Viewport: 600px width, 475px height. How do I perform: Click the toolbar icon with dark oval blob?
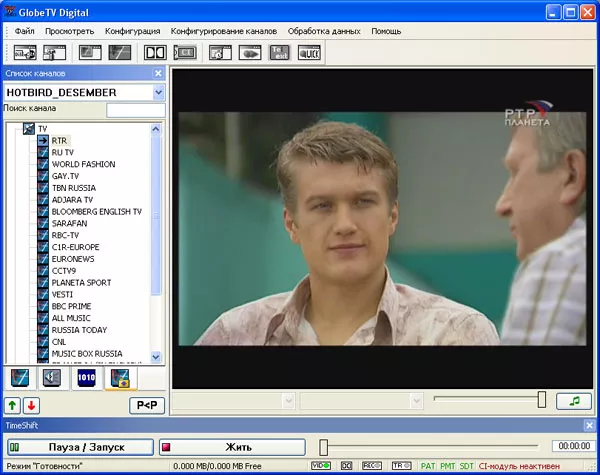pos(250,52)
